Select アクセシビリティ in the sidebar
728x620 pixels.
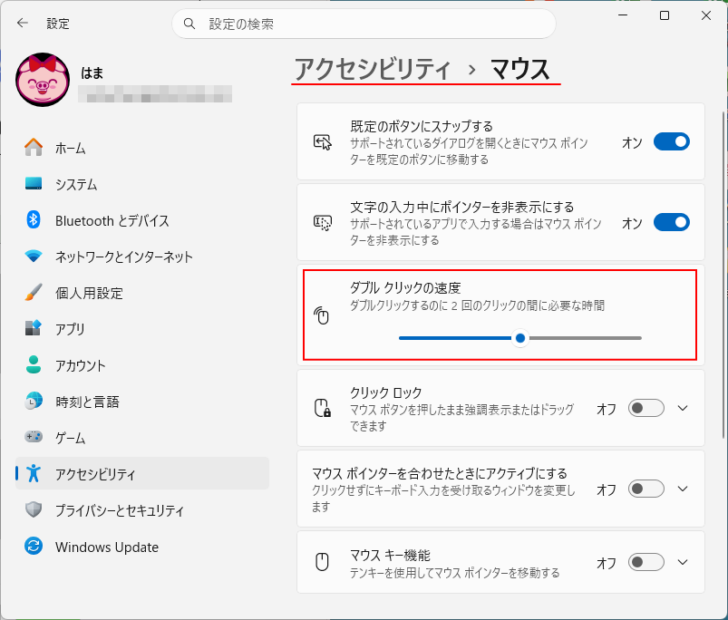click(x=142, y=473)
